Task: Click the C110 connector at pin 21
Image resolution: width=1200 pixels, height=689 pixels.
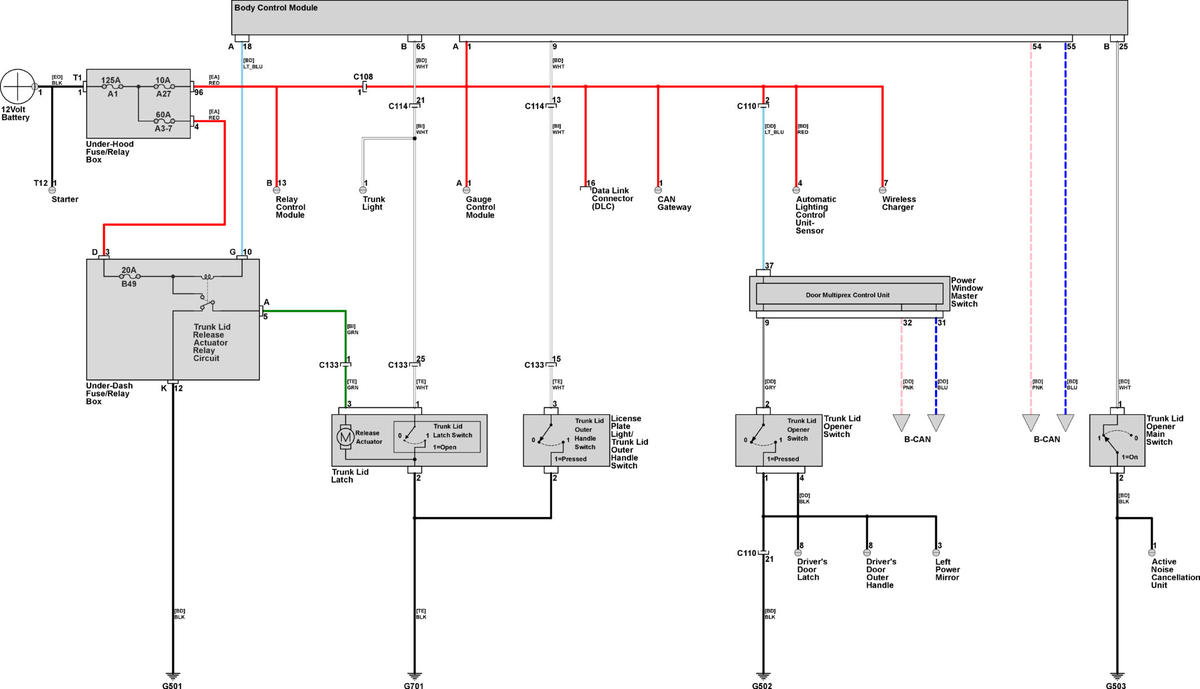Action: (x=762, y=553)
